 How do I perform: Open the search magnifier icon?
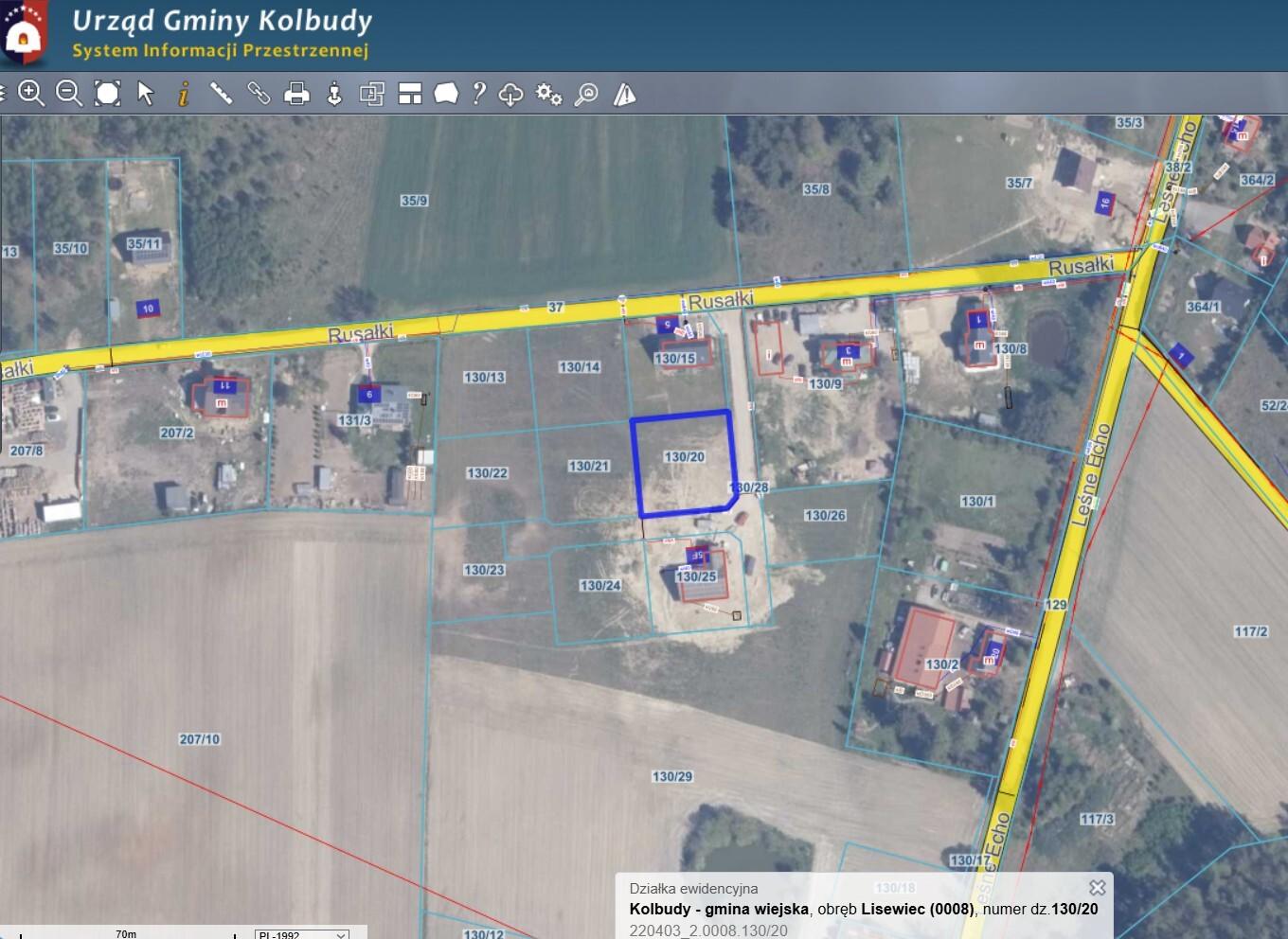click(x=586, y=94)
